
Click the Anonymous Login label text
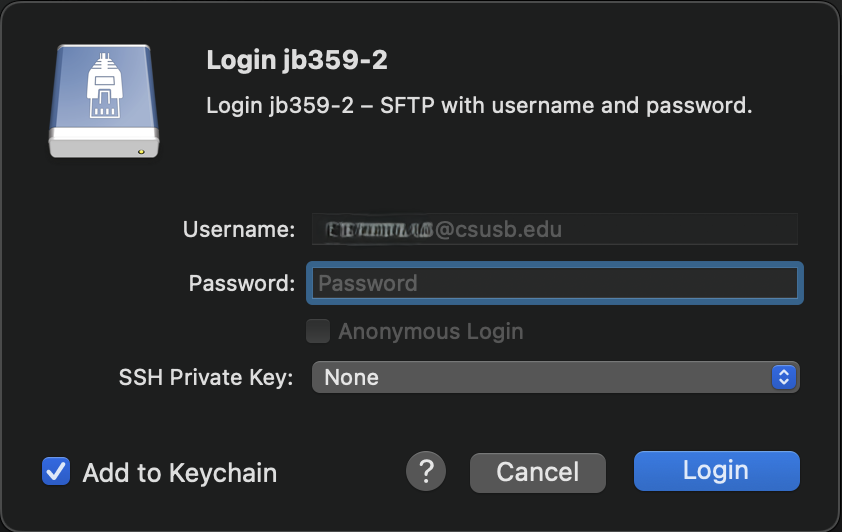(431, 331)
